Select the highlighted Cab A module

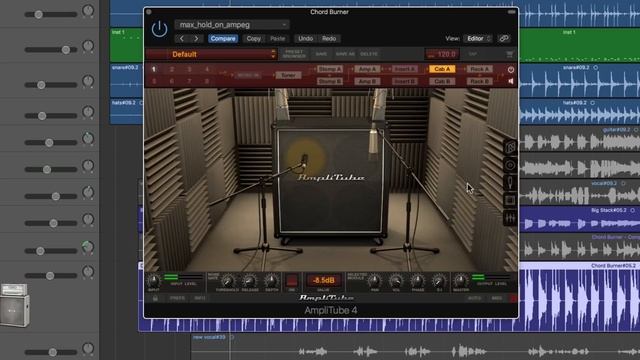(442, 69)
